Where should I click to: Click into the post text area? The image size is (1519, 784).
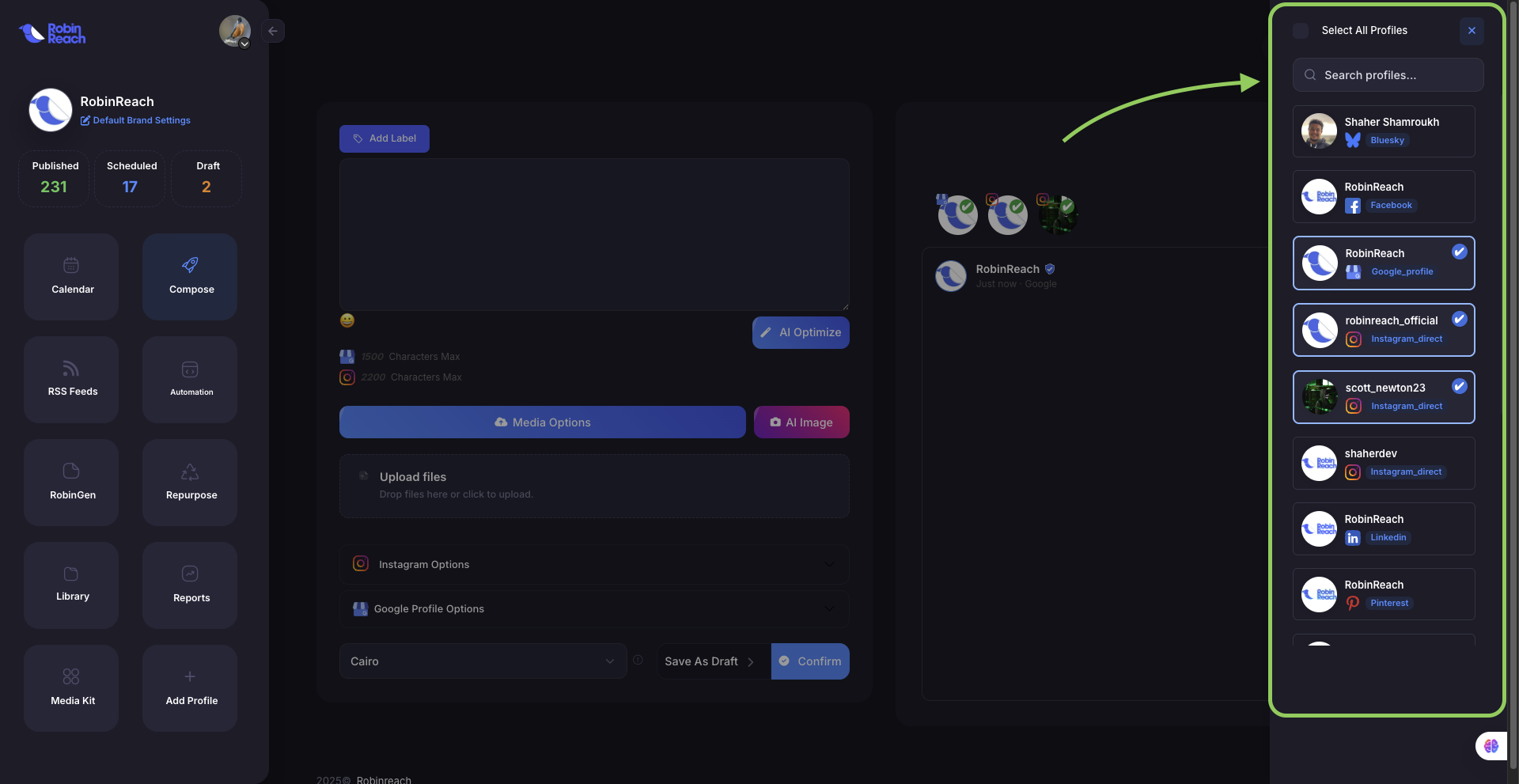[594, 234]
